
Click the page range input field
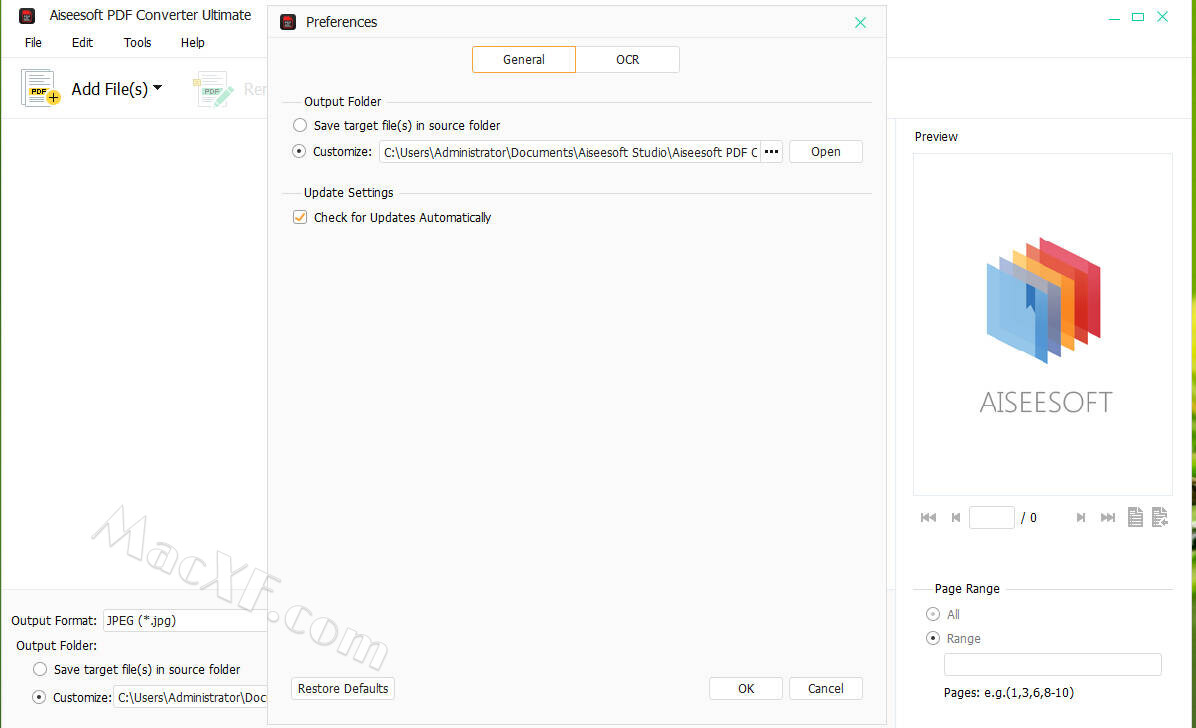coord(1052,664)
